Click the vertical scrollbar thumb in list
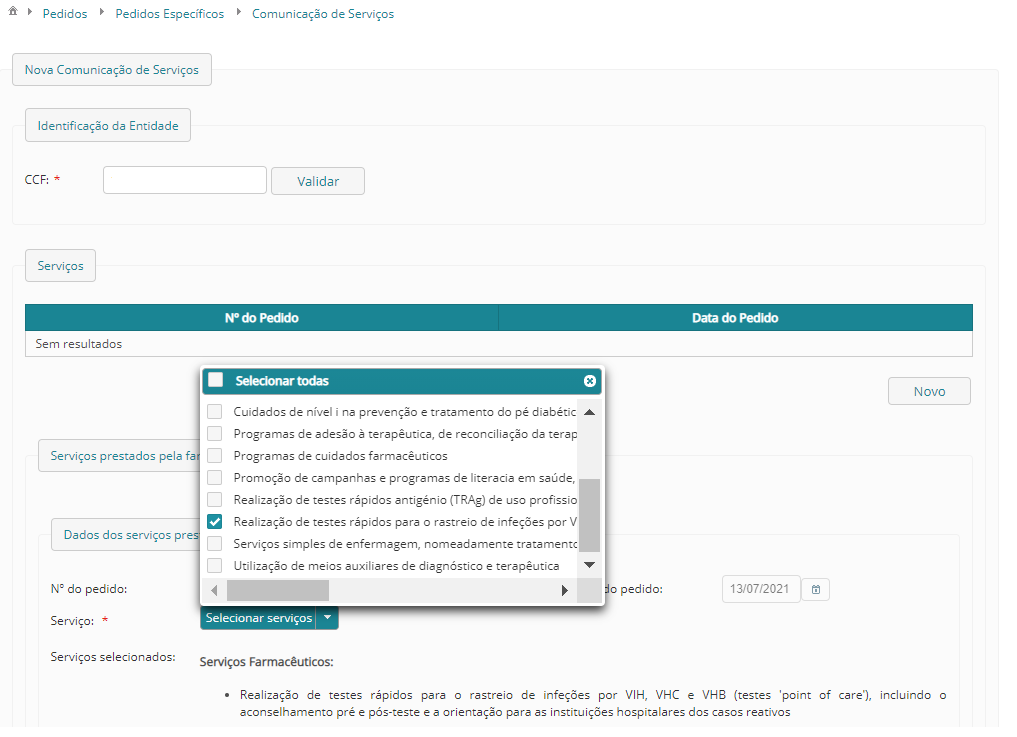1017x737 pixels. [589, 515]
